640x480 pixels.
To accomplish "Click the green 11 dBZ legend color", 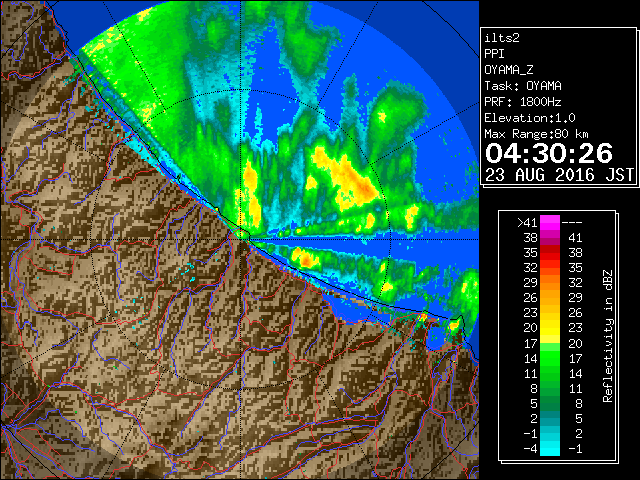I will [x=550, y=373].
